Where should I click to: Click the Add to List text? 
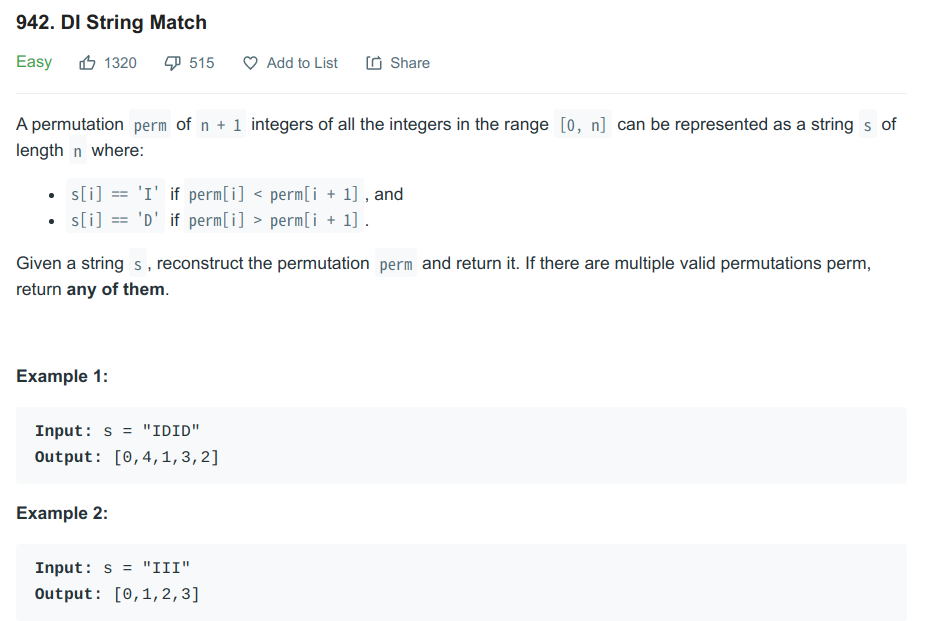(x=302, y=63)
